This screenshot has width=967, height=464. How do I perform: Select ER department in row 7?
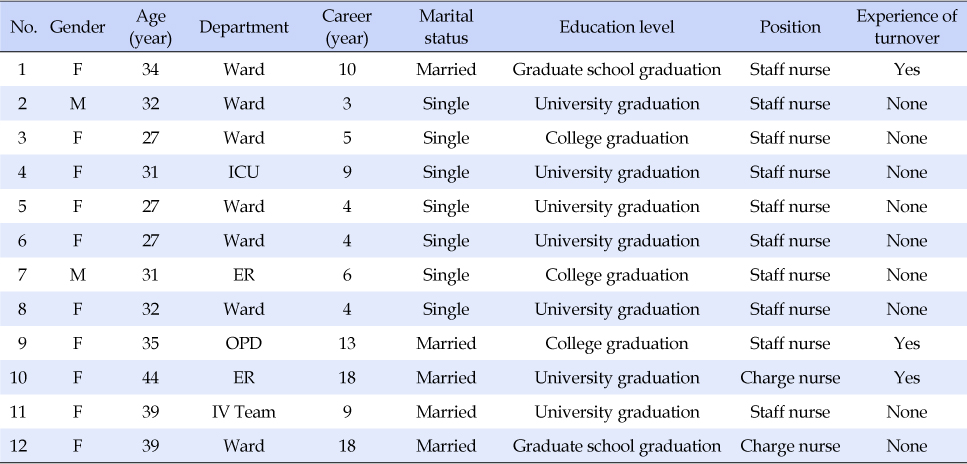pos(244,275)
